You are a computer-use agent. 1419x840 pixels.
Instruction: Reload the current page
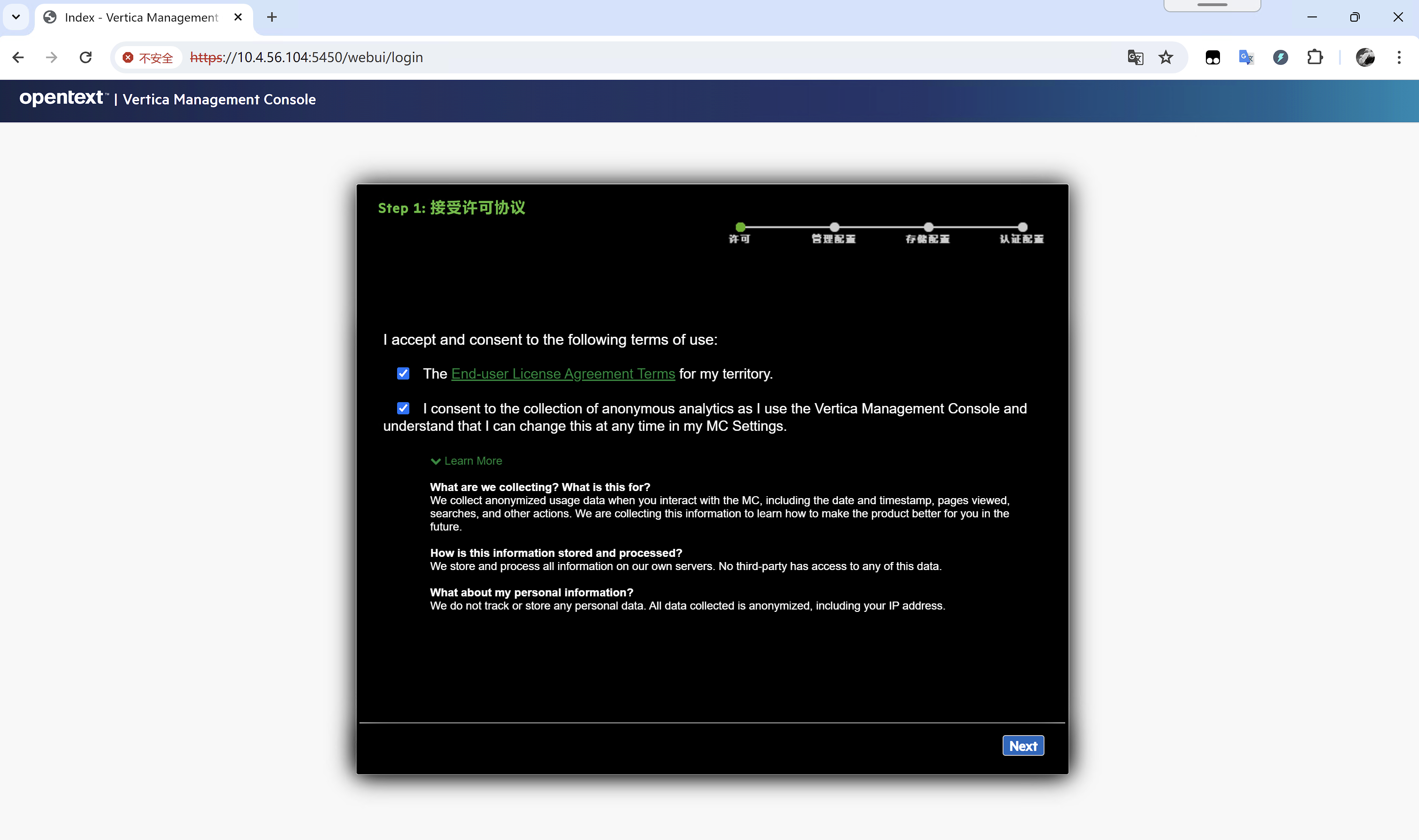(86, 57)
